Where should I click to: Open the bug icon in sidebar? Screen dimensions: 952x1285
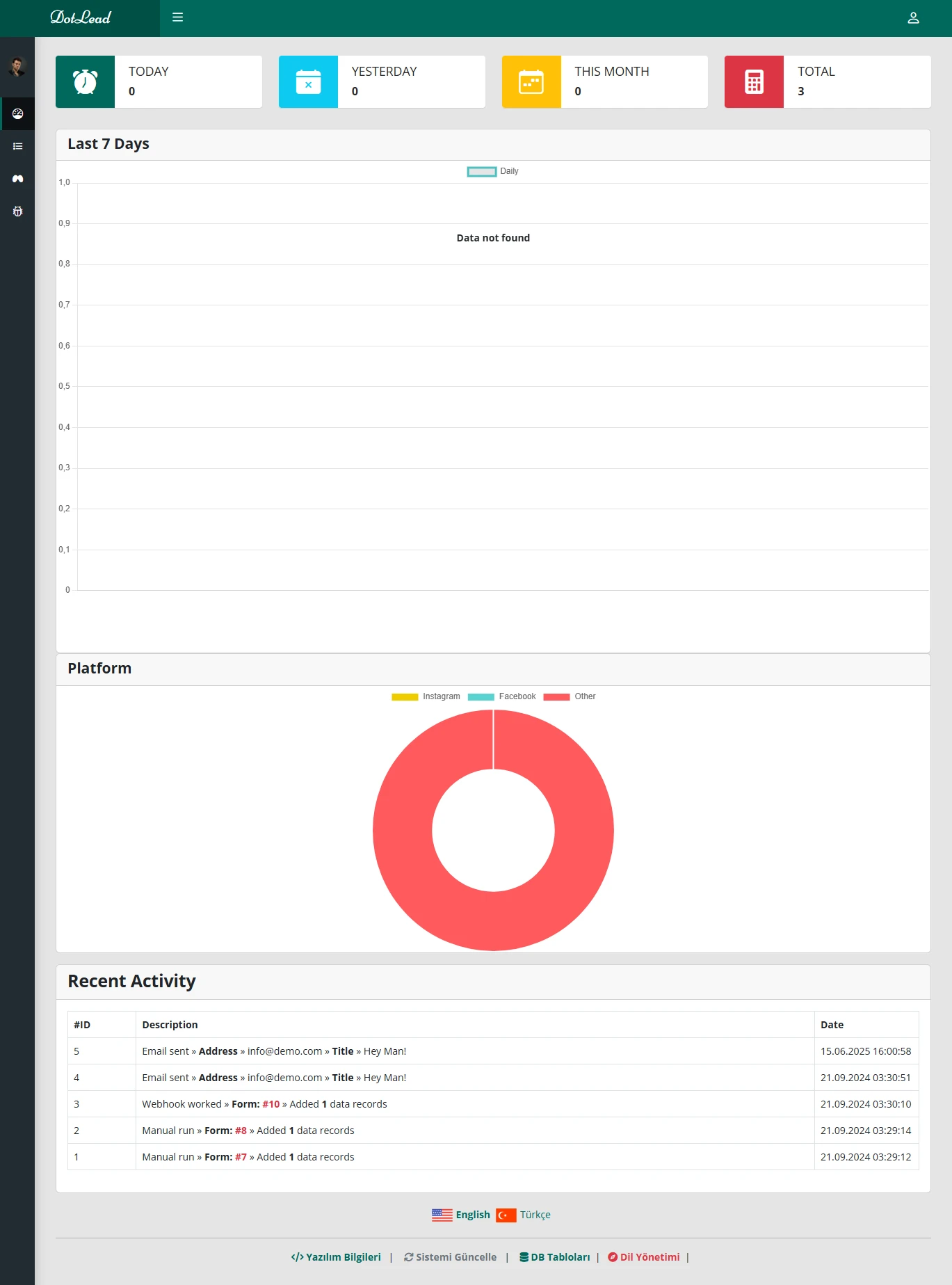[18, 211]
